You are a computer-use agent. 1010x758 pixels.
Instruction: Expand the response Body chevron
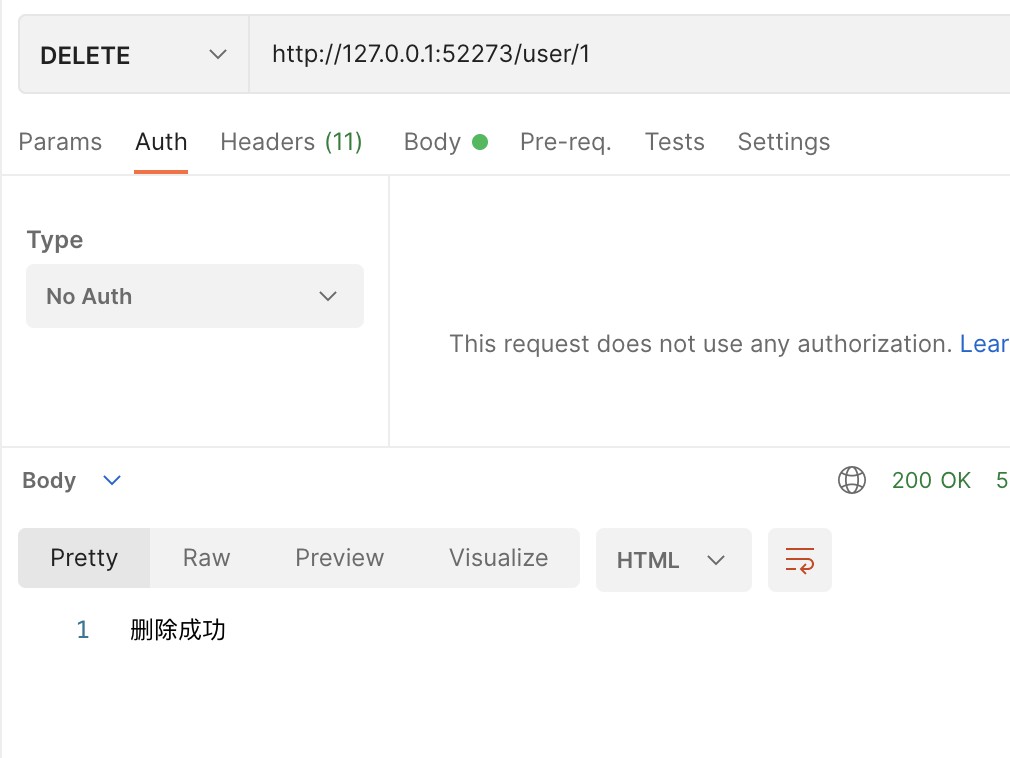112,480
